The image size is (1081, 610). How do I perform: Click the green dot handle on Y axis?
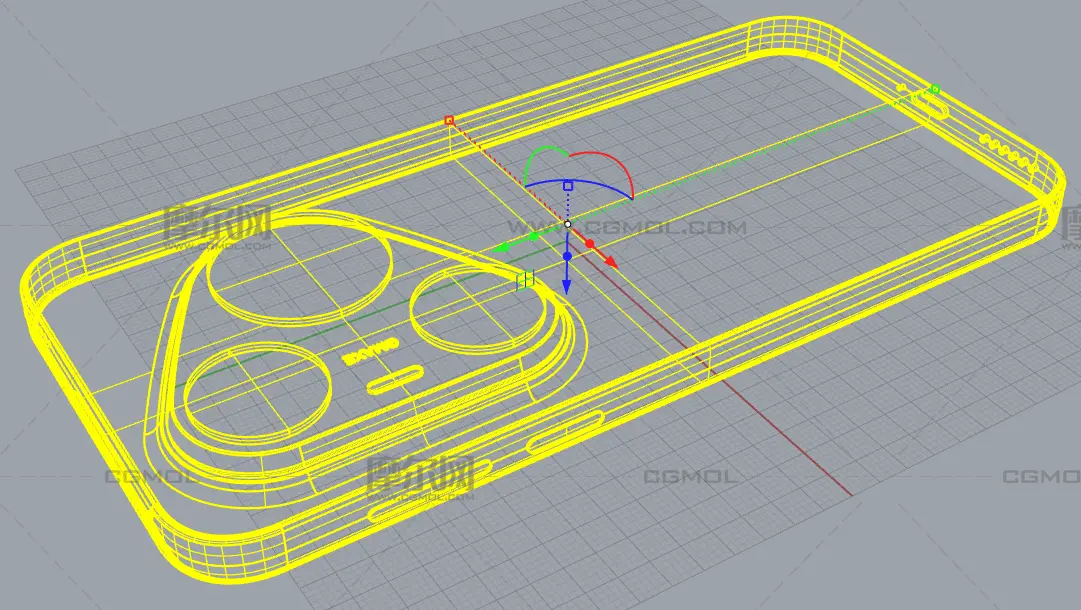click(534, 237)
